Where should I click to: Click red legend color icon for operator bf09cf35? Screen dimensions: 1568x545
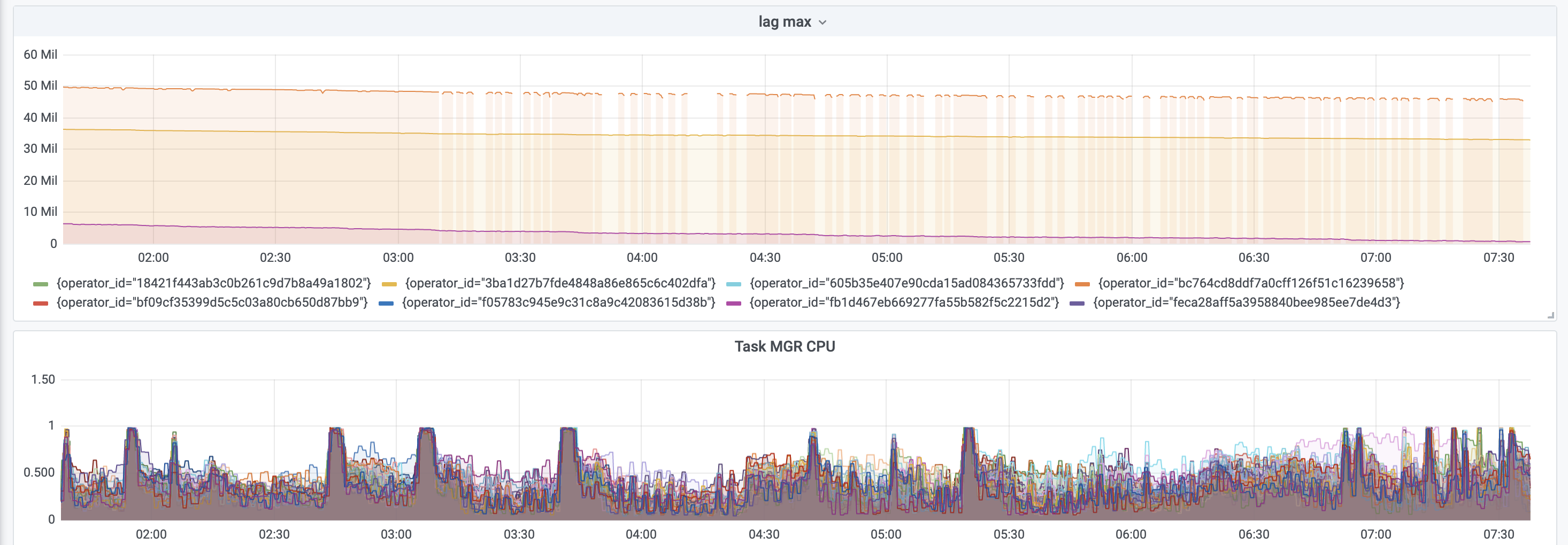[x=40, y=303]
